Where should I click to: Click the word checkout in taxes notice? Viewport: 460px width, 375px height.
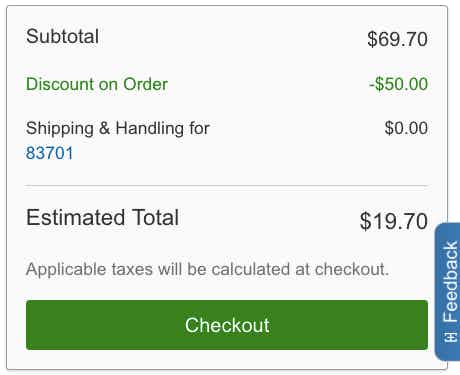click(352, 269)
